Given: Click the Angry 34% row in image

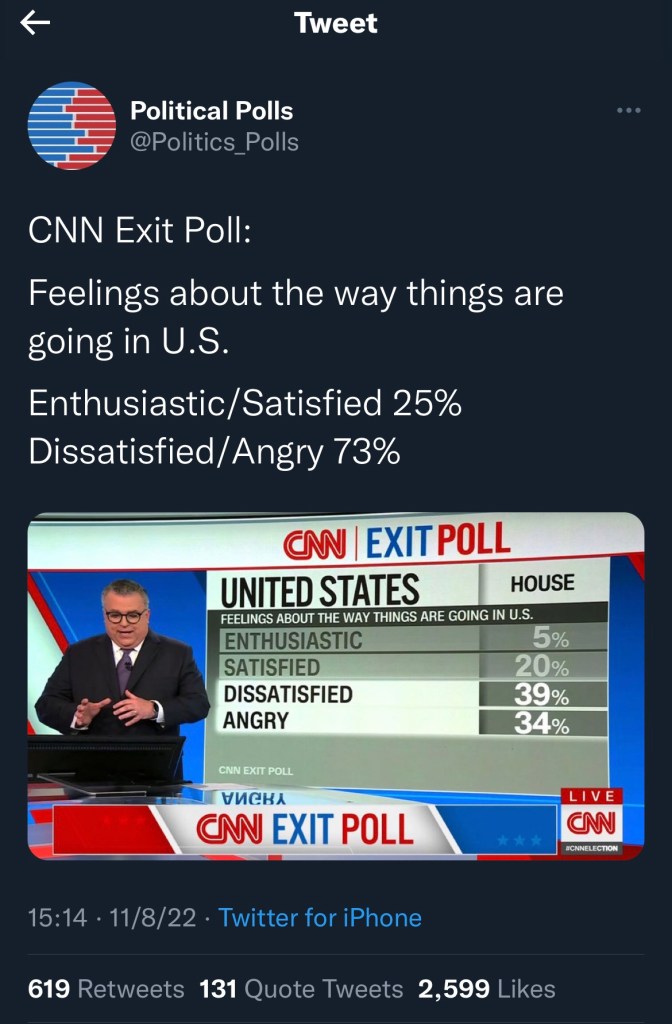Looking at the screenshot, I should pos(412,720).
